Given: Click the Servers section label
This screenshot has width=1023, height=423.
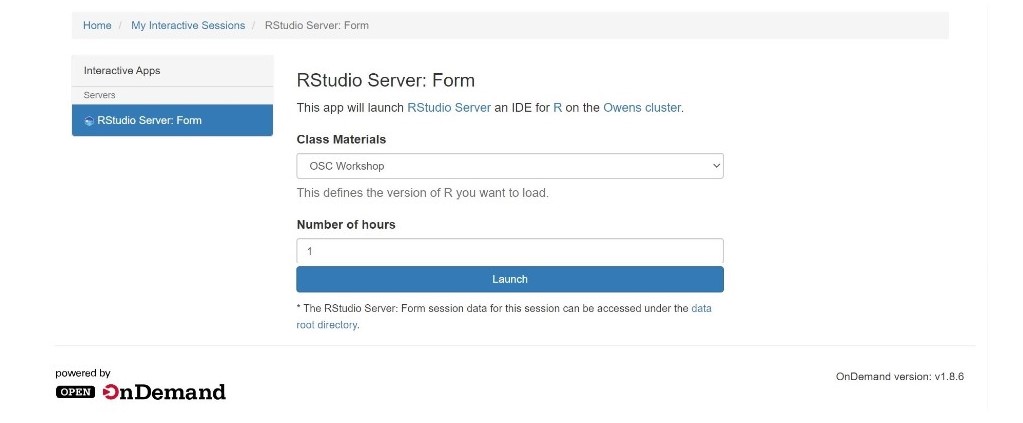Looking at the screenshot, I should tap(99, 95).
